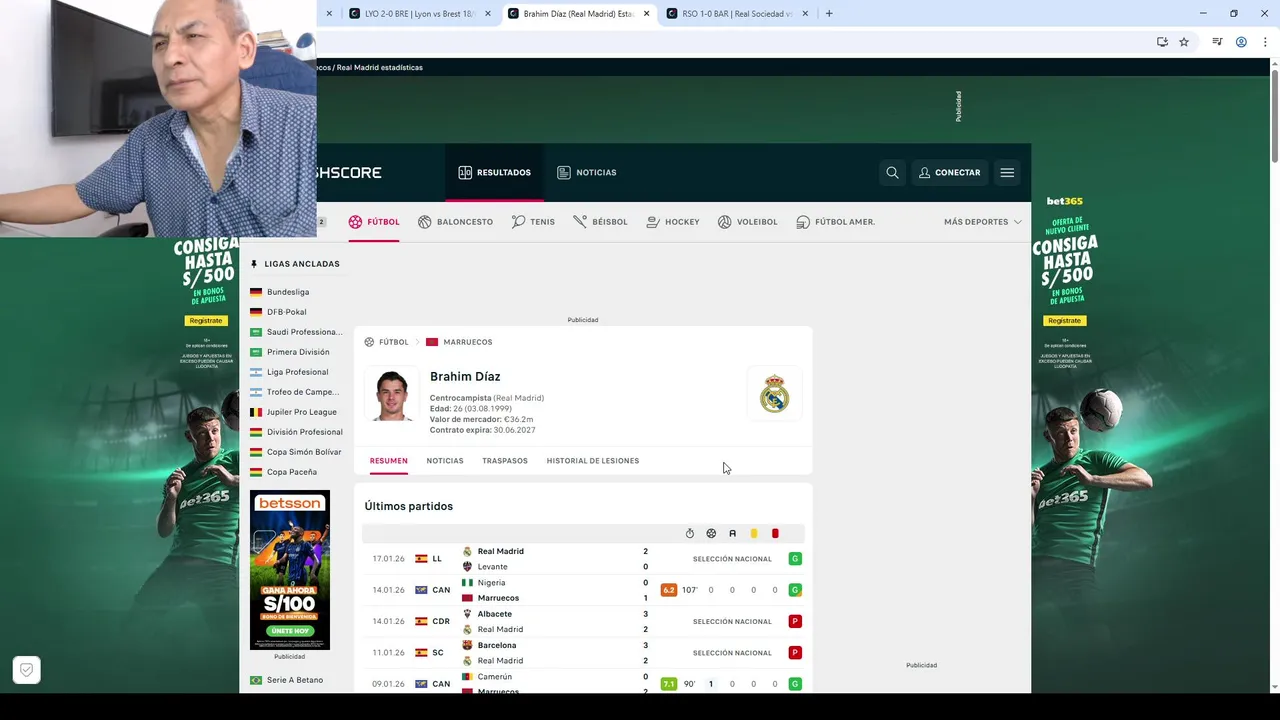This screenshot has width=1280, height=720.
Task: Click the CONECTAR login button
Action: click(x=949, y=172)
